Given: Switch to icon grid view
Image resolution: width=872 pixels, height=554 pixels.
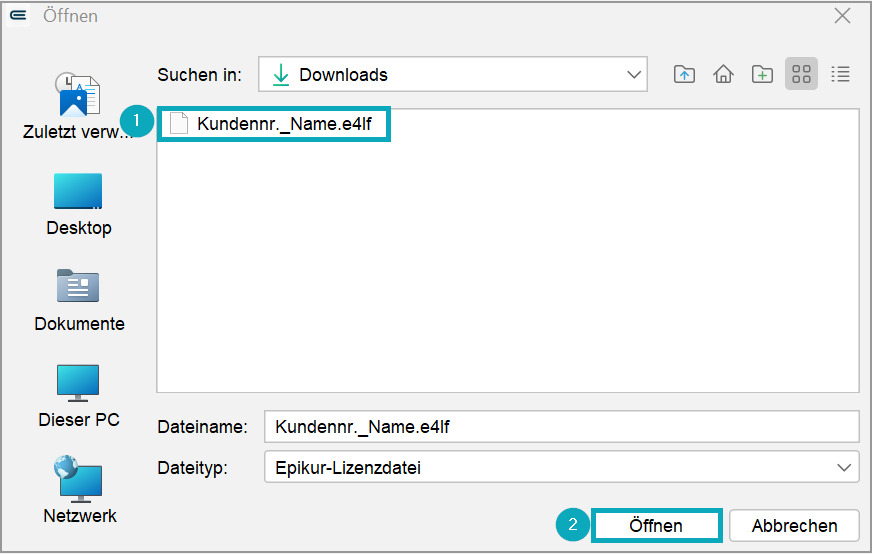Looking at the screenshot, I should [801, 73].
